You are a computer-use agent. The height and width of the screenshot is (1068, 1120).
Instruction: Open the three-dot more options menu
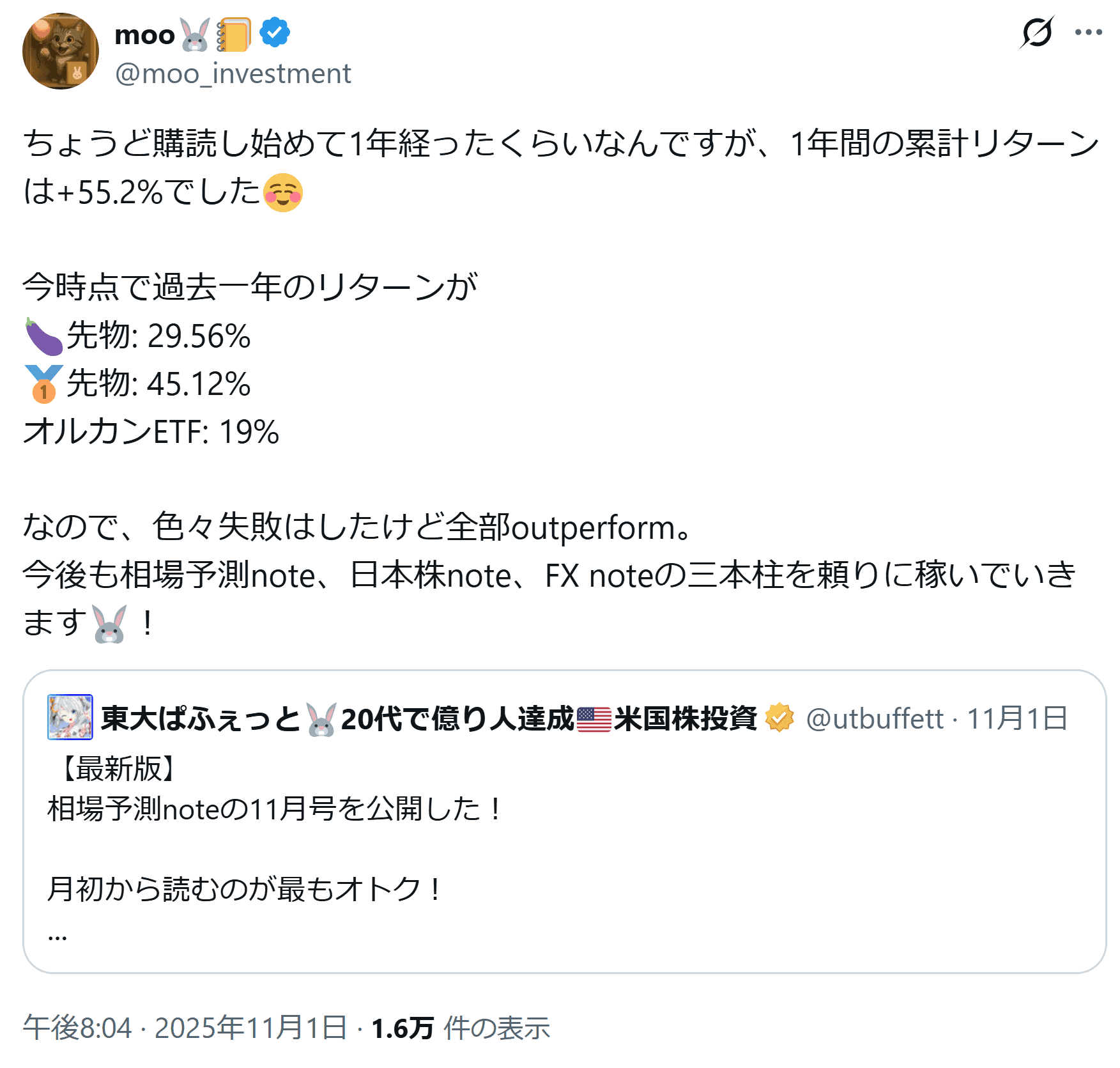coord(1088,33)
